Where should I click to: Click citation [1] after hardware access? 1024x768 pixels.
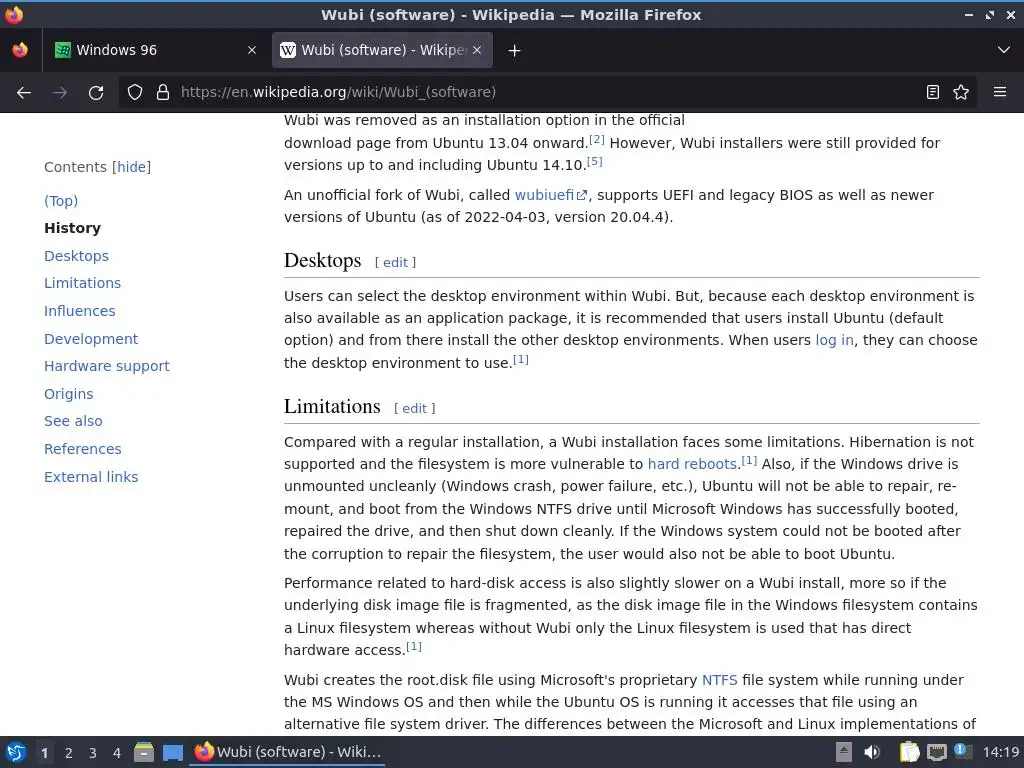413,647
